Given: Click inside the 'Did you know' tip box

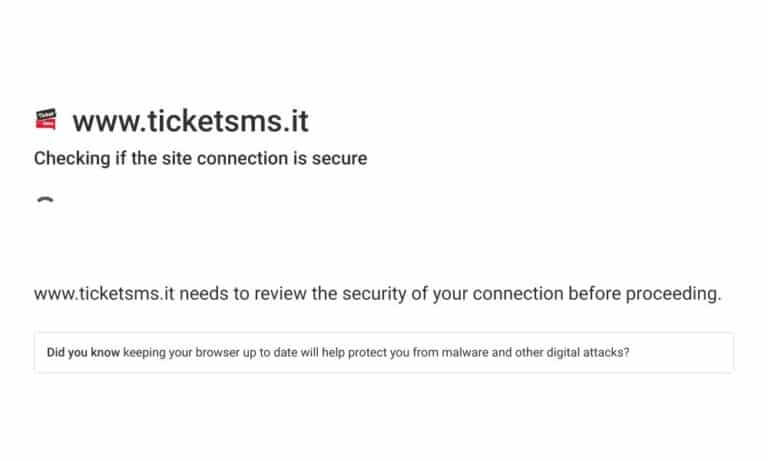Looking at the screenshot, I should coord(384,353).
